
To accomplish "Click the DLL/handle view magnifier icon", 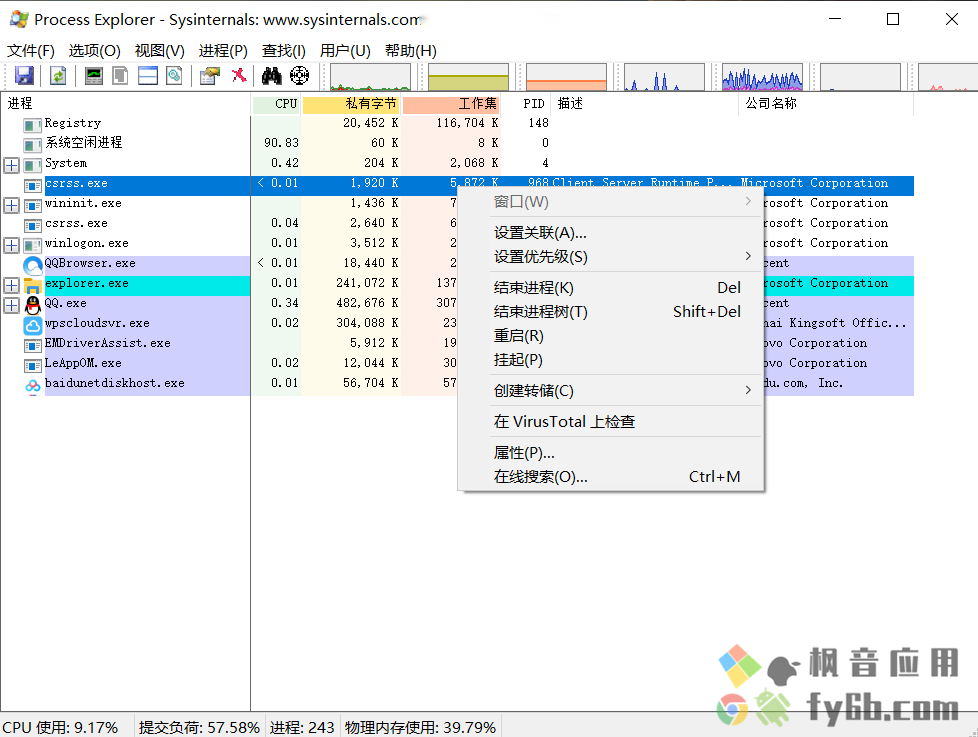I will [174, 76].
